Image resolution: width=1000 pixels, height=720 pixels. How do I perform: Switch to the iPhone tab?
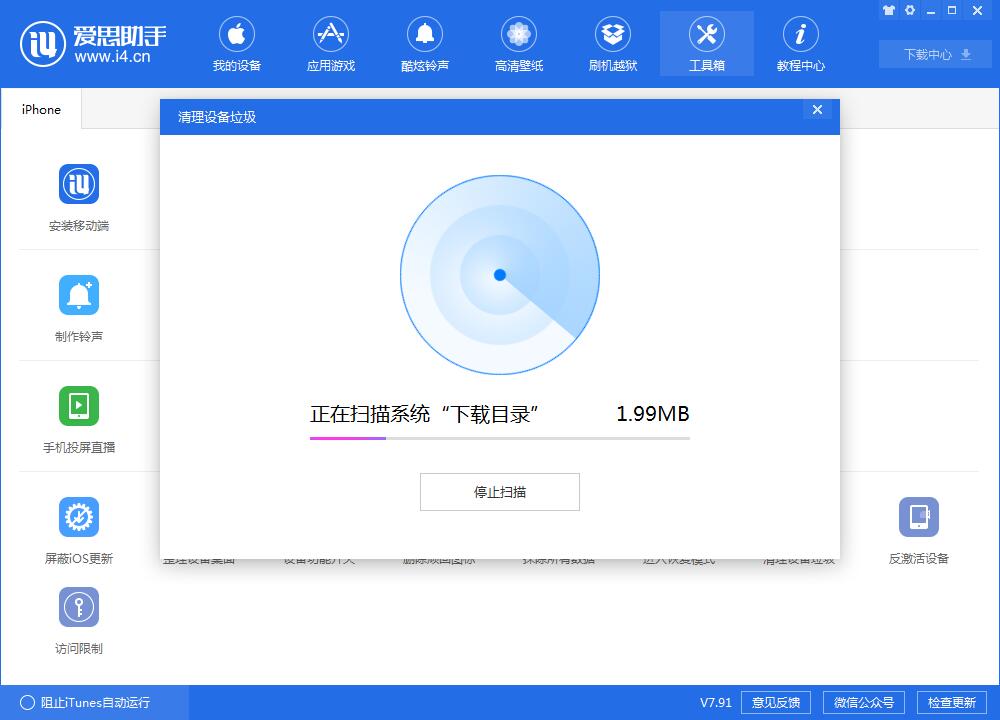(x=39, y=110)
